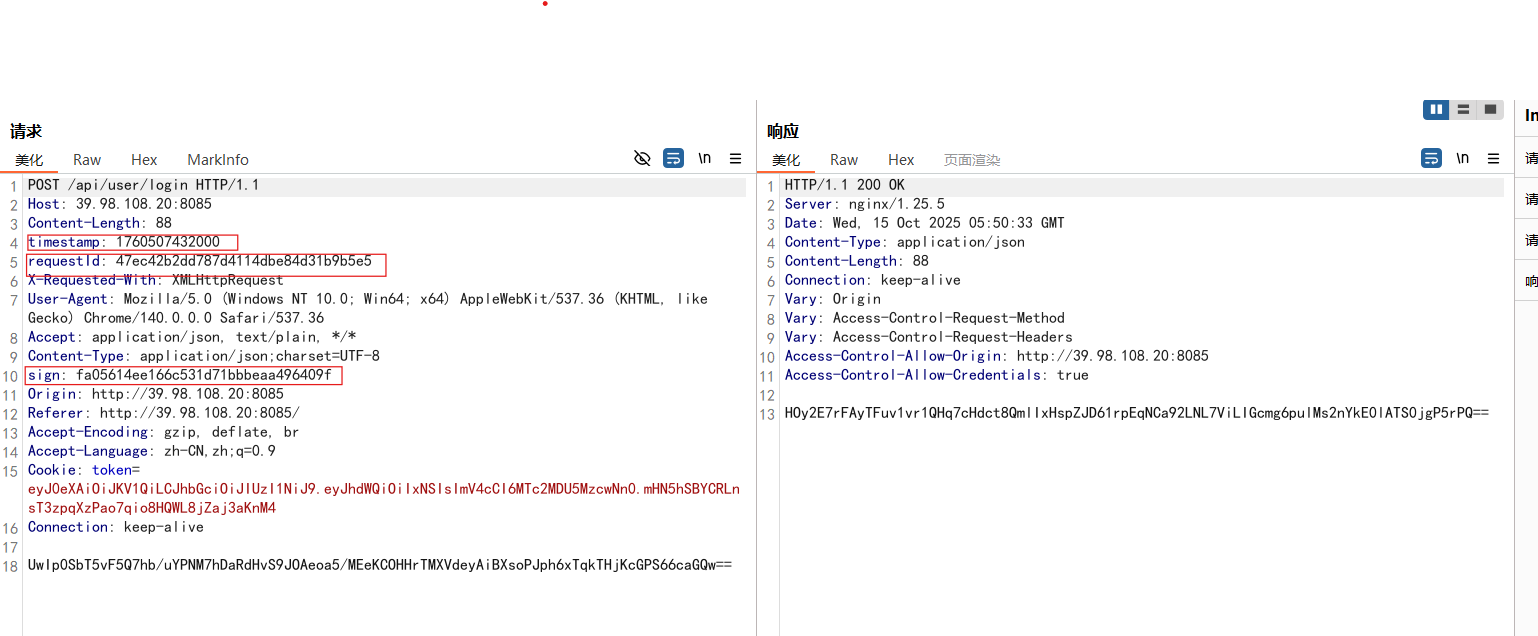The image size is (1538, 636).
Task: Open the Raw tab in the request panel
Action: pyautogui.click(x=87, y=160)
